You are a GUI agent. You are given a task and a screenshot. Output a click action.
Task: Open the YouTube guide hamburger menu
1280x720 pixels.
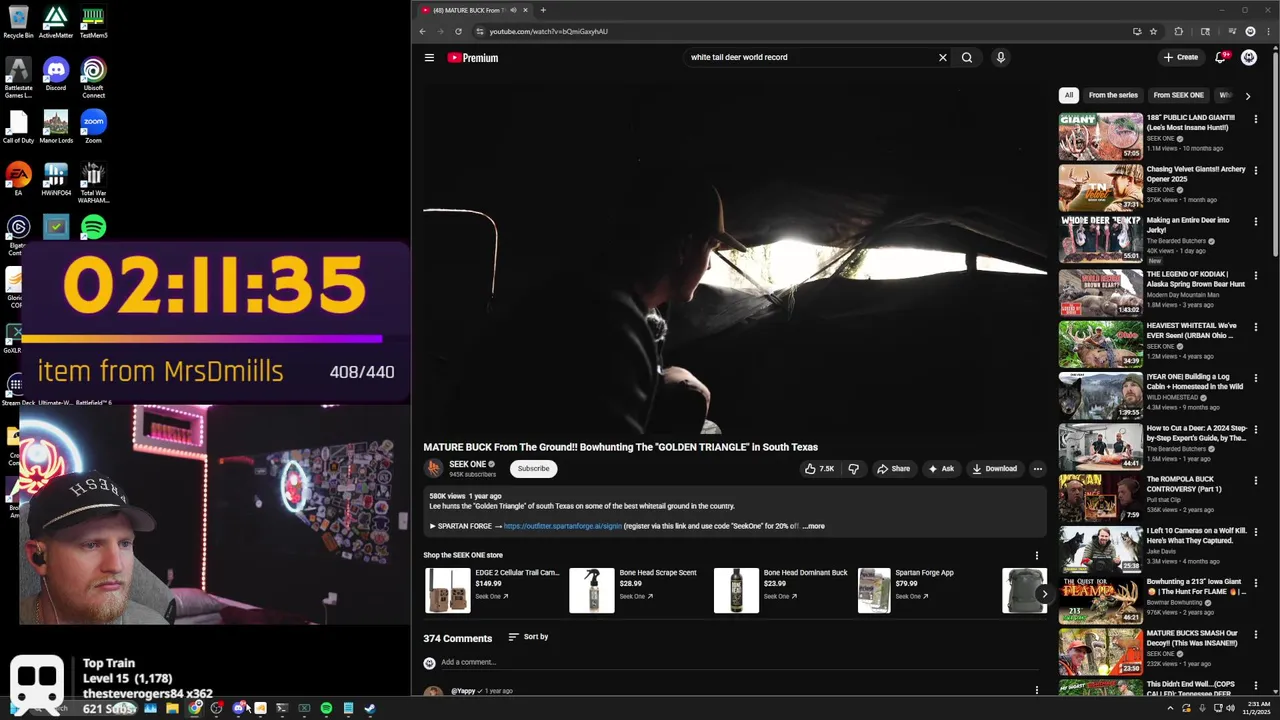pos(429,58)
